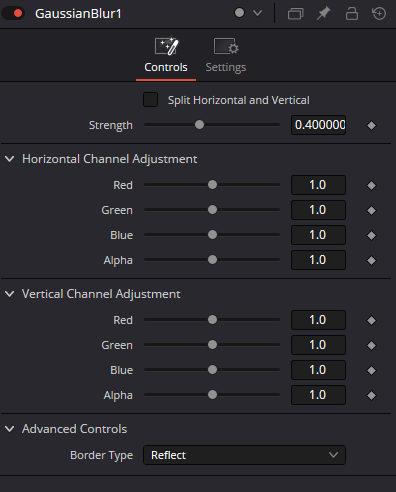The width and height of the screenshot is (396, 492).
Task: Click the Border Type label
Action: (x=102, y=455)
